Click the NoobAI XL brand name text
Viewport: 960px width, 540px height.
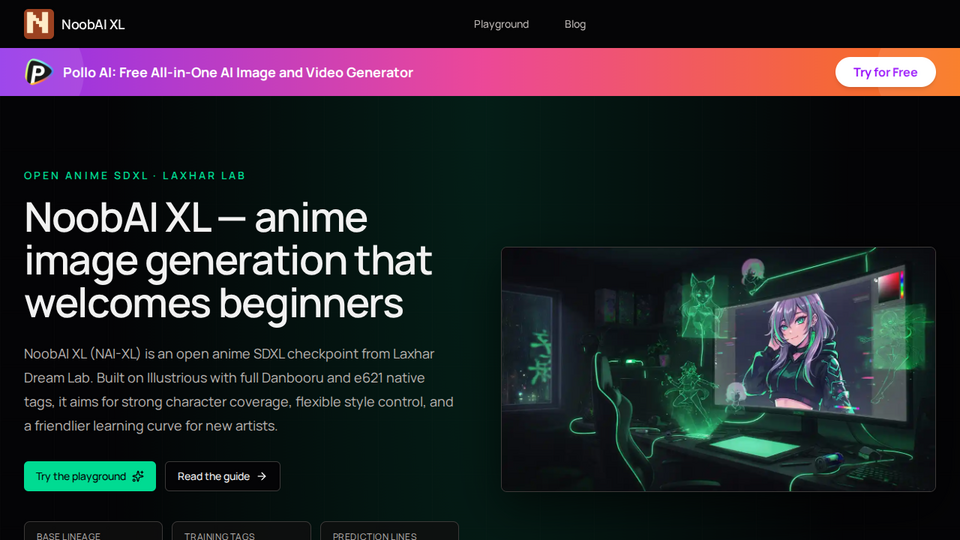coord(93,24)
